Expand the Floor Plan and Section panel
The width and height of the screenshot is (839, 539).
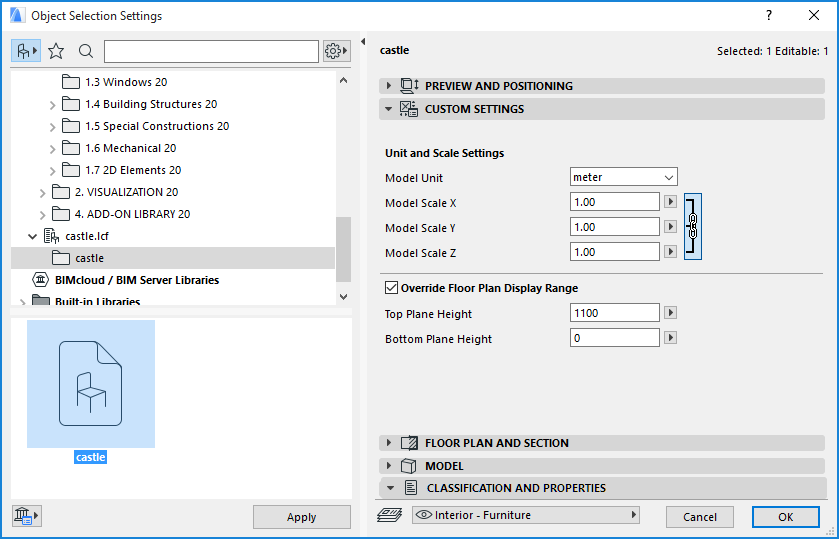click(x=388, y=443)
